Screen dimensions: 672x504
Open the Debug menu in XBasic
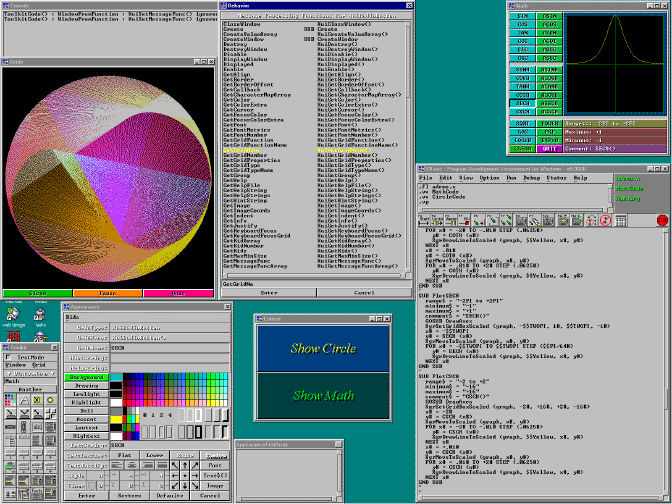[x=531, y=178]
